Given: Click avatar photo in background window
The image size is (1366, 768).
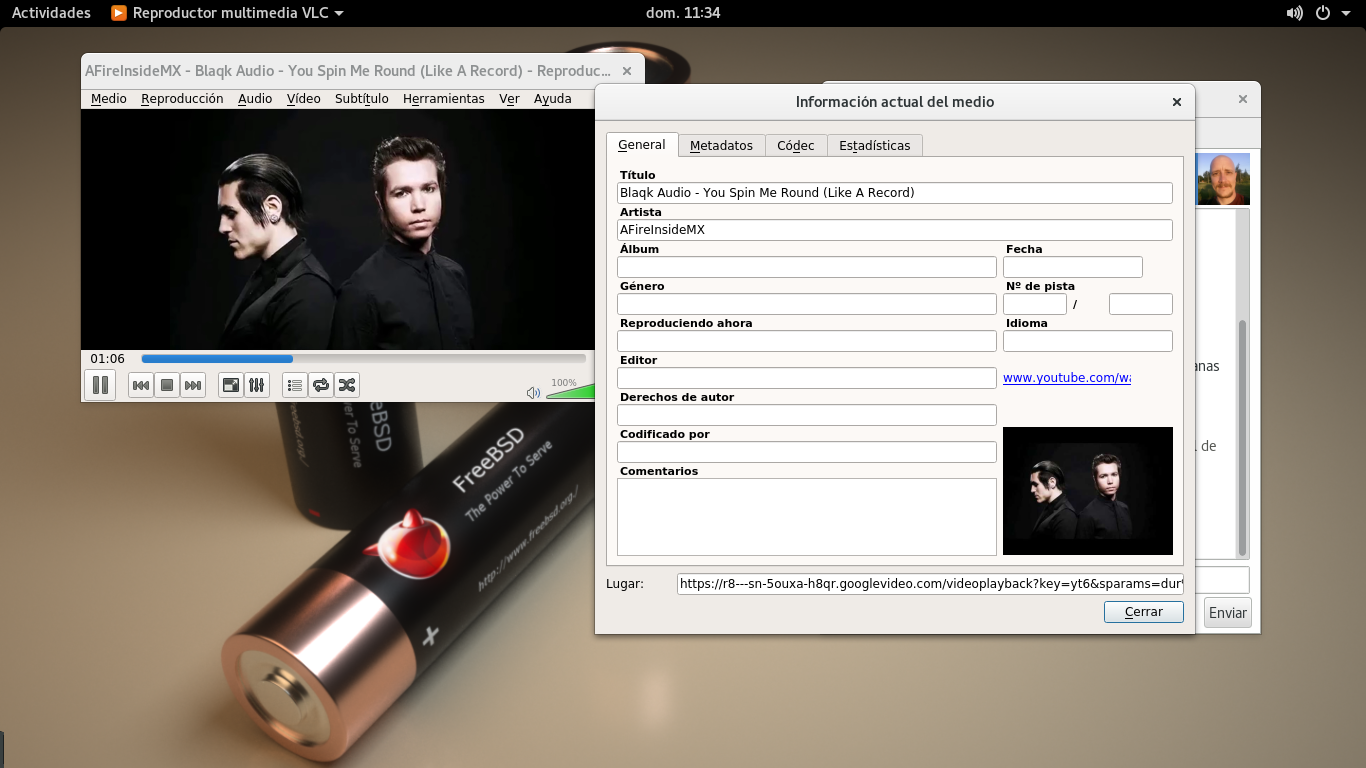Looking at the screenshot, I should pyautogui.click(x=1223, y=179).
